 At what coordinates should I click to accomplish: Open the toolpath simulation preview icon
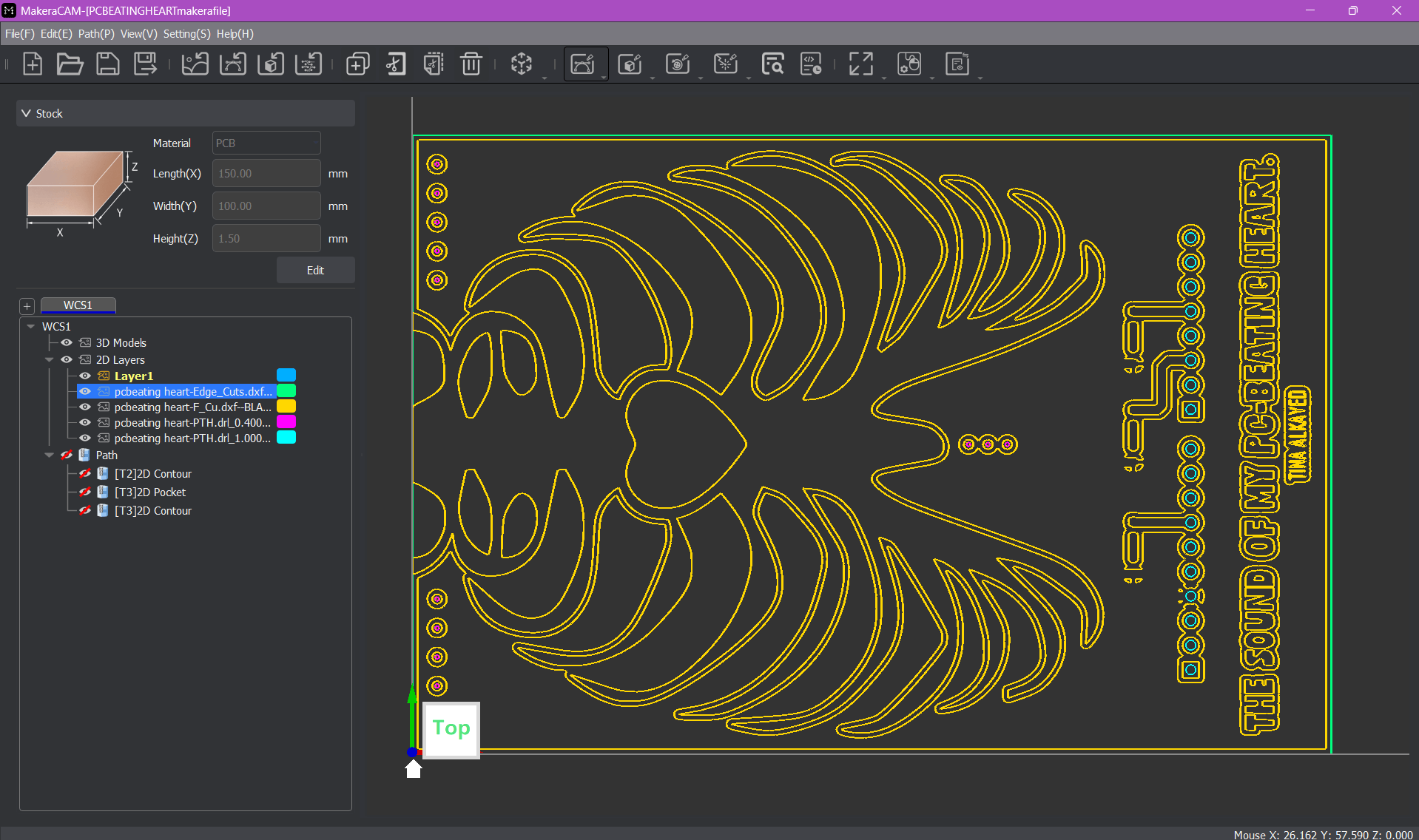tap(772, 64)
